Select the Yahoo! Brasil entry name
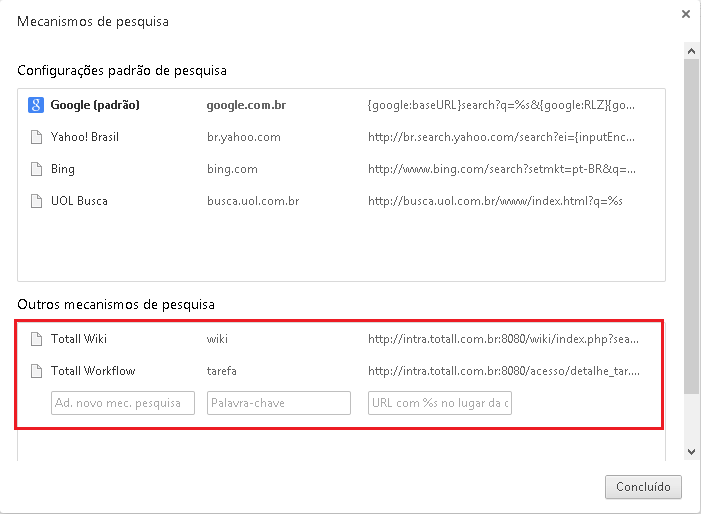 click(x=85, y=137)
